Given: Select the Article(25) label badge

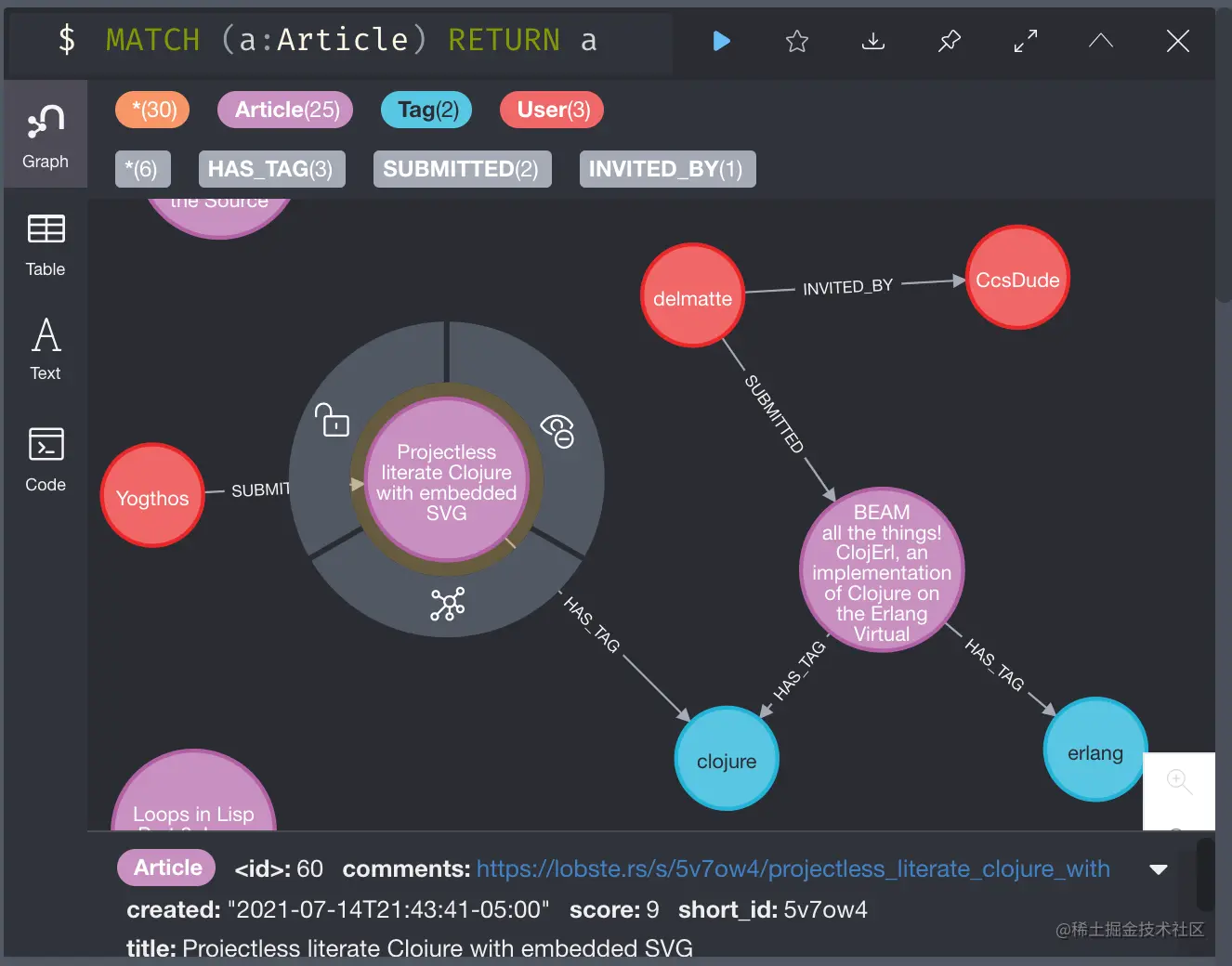Looking at the screenshot, I should coord(285,110).
